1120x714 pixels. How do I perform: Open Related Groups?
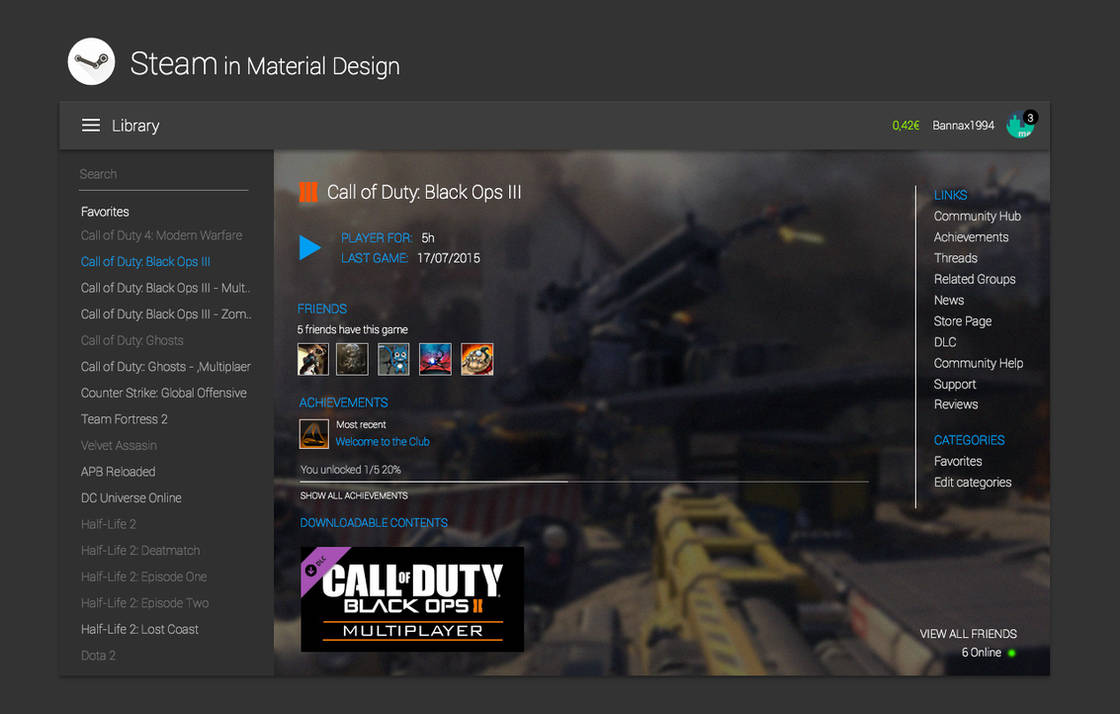coord(974,279)
